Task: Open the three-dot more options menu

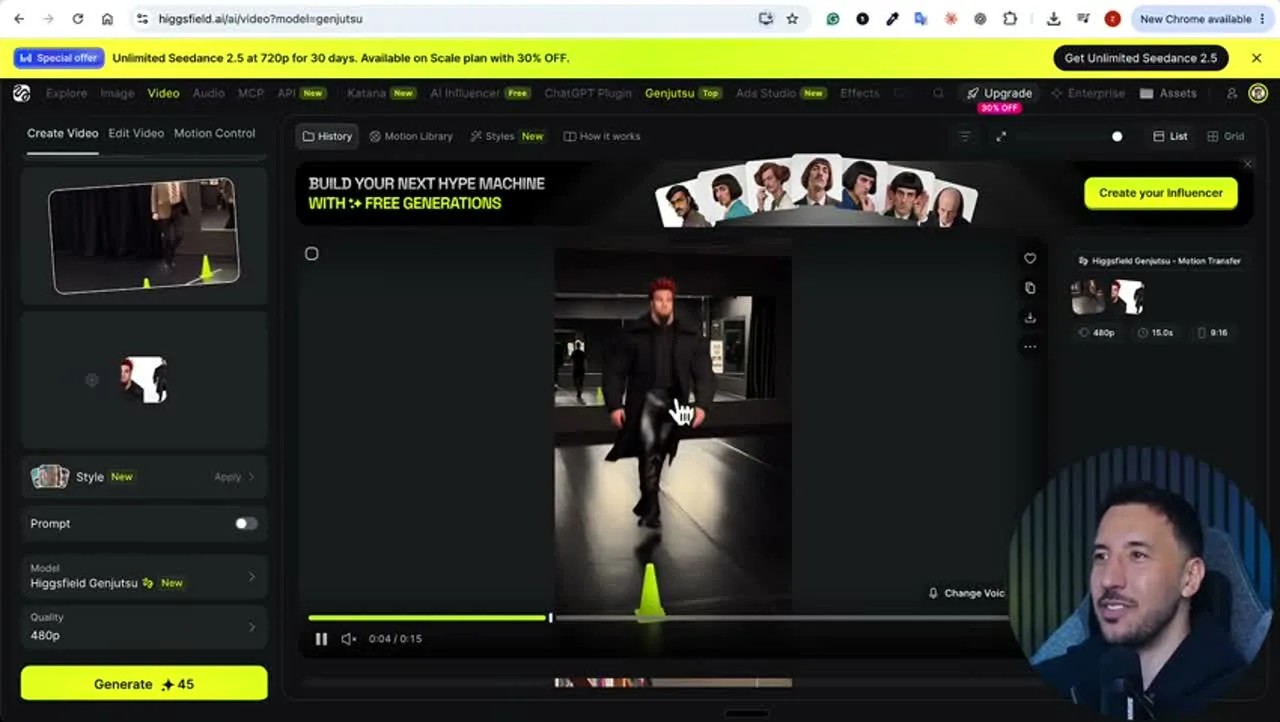Action: coord(1030,347)
